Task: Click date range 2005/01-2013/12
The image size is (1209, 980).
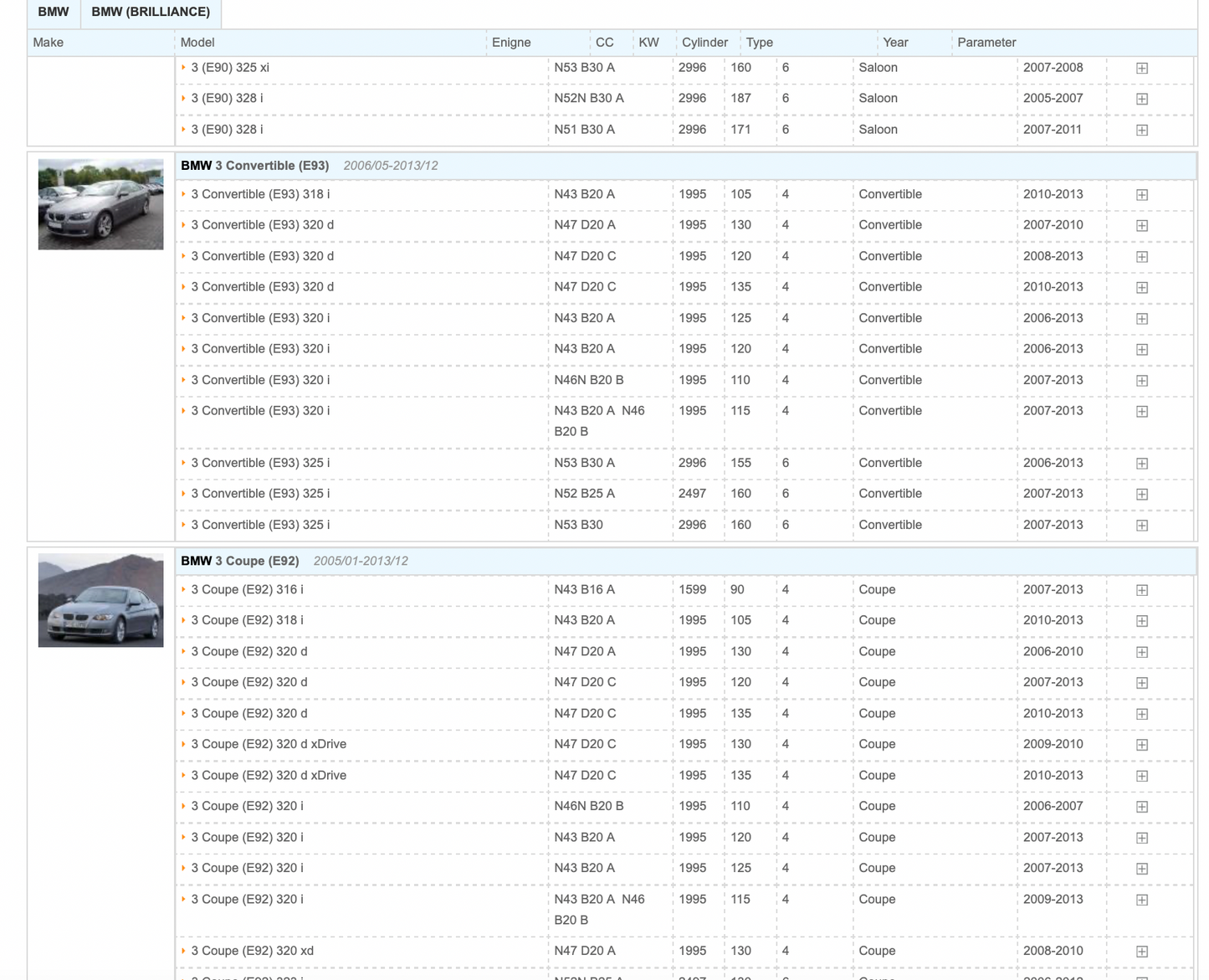Action: 361,561
